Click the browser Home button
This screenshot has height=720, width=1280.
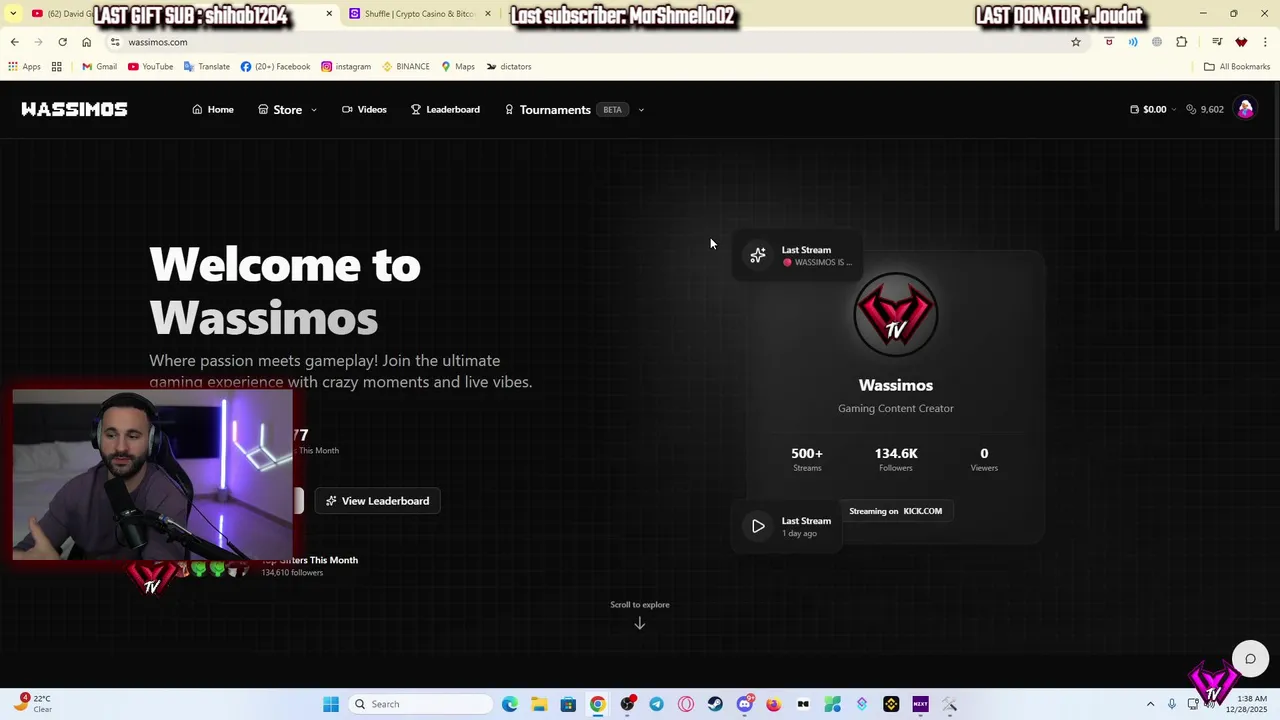(86, 42)
